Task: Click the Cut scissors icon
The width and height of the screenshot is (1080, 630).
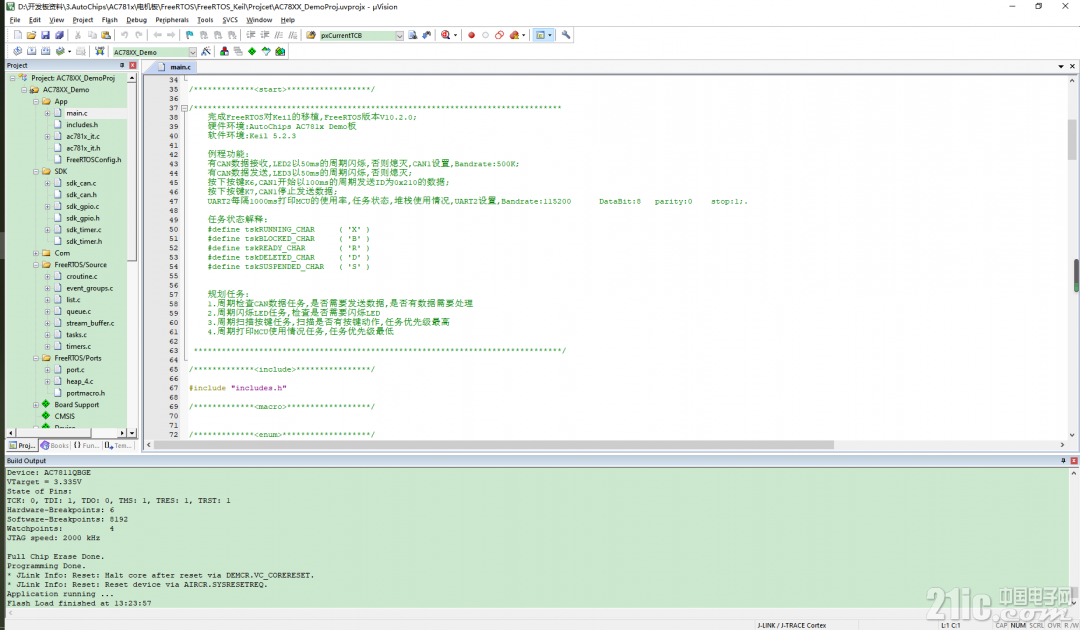Action: coord(78,35)
